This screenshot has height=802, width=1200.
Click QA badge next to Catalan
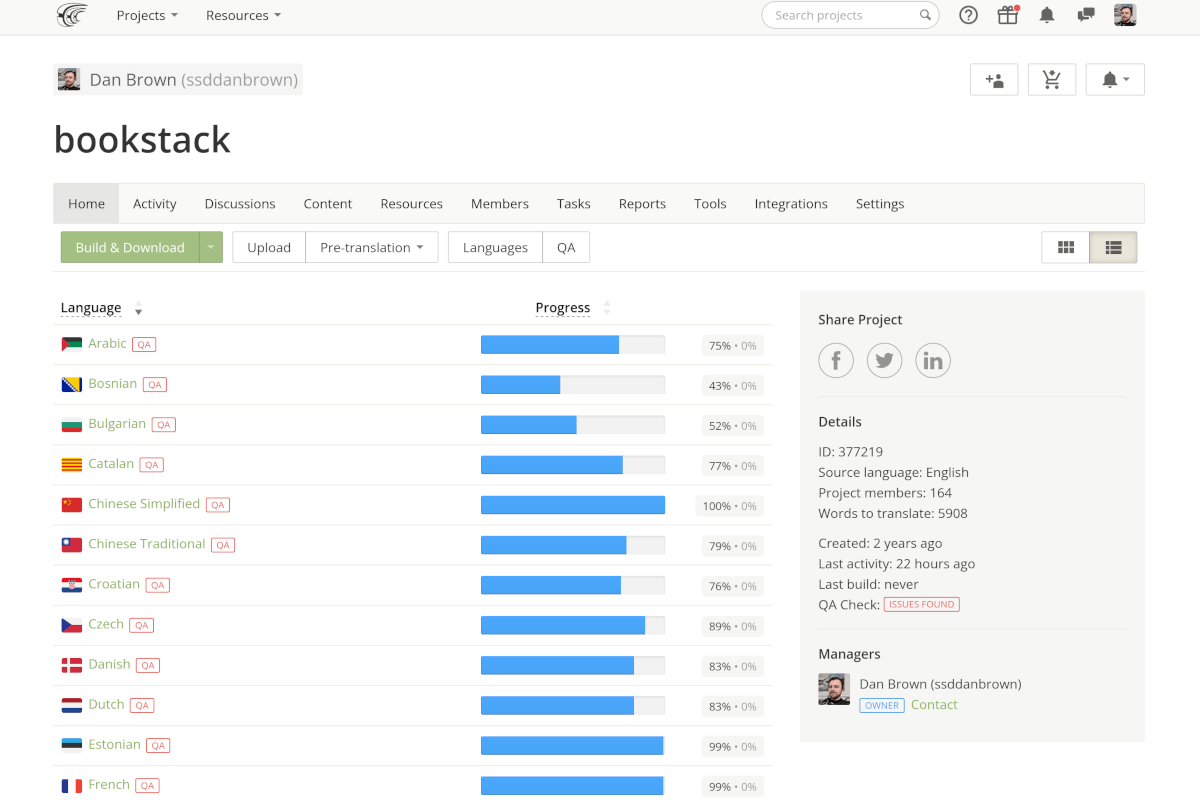tap(151, 464)
